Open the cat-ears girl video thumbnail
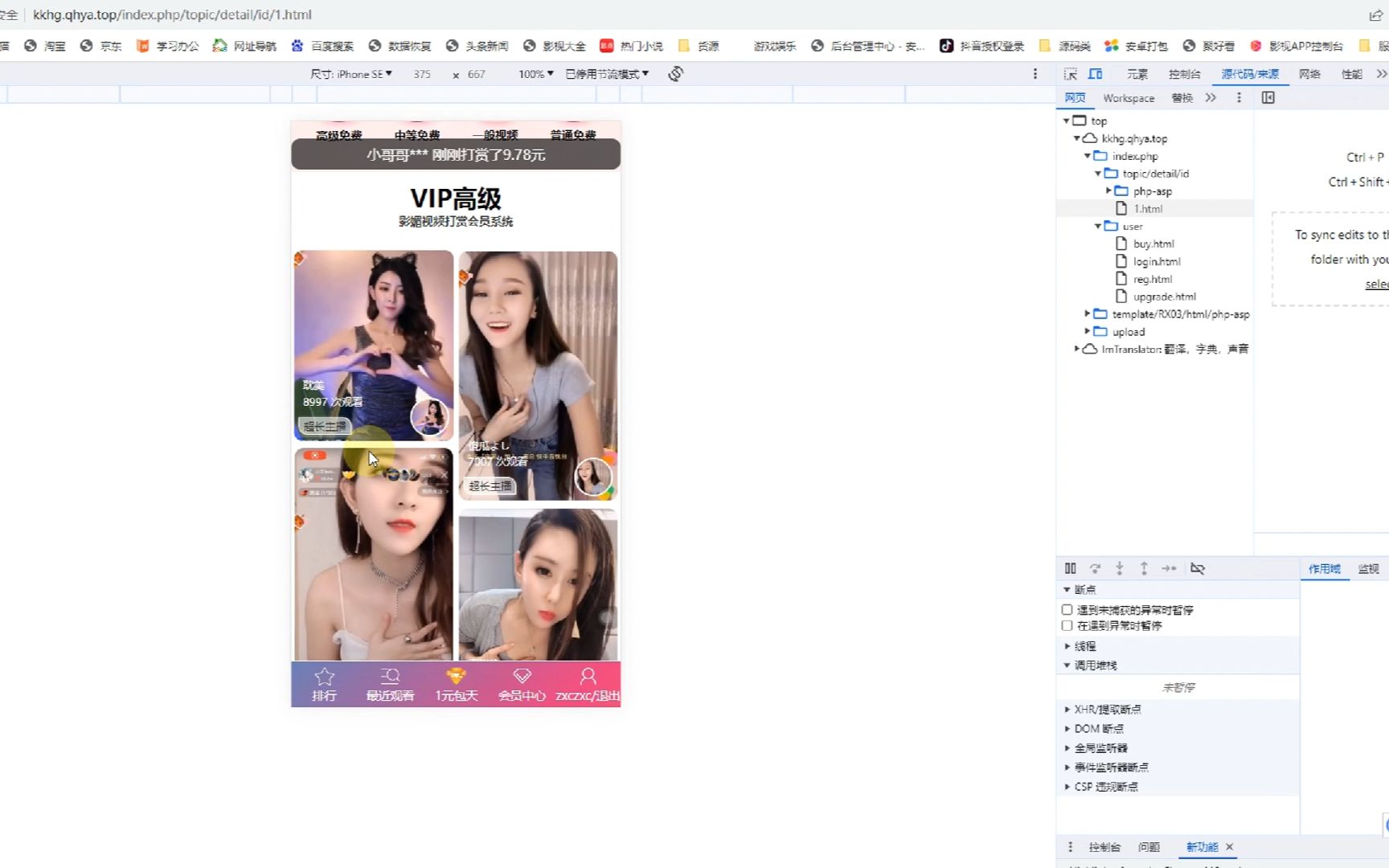Viewport: 1389px width, 868px height. [374, 345]
